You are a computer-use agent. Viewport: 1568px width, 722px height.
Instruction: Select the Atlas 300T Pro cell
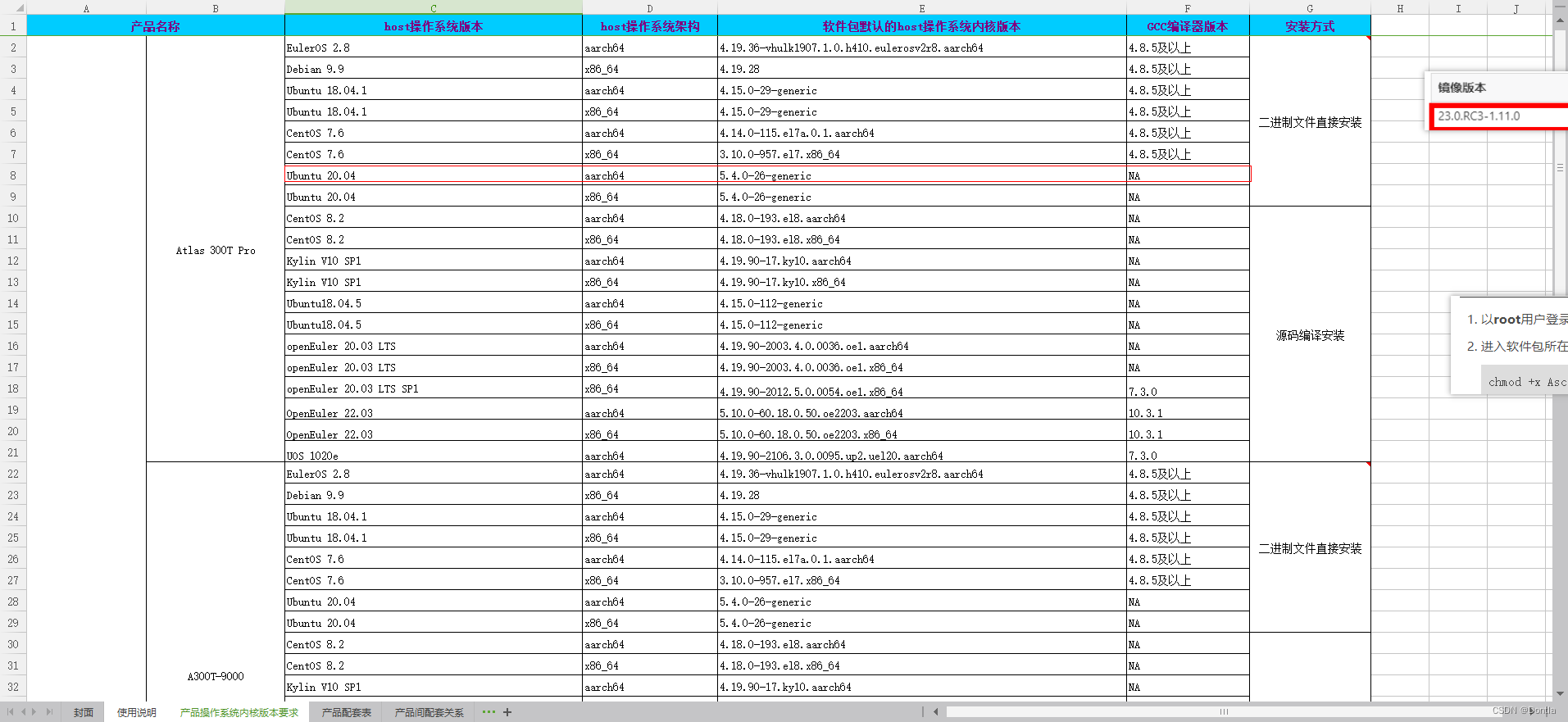tap(216, 250)
